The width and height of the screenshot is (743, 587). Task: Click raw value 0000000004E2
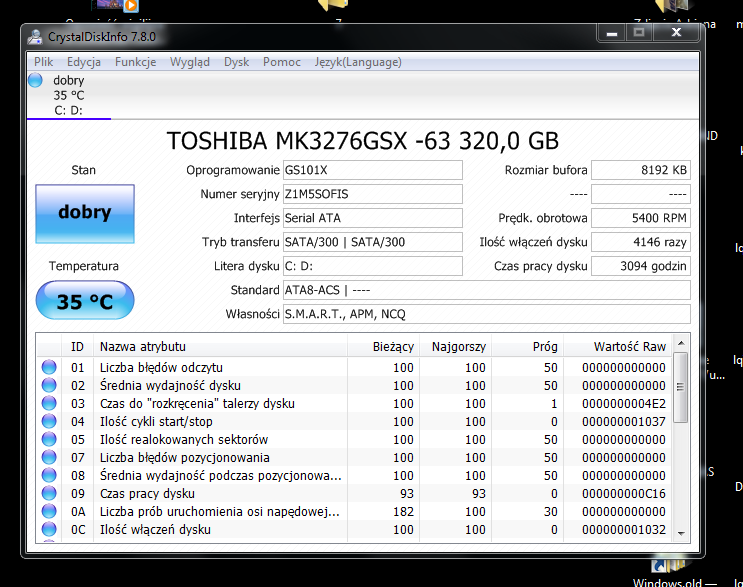[624, 404]
